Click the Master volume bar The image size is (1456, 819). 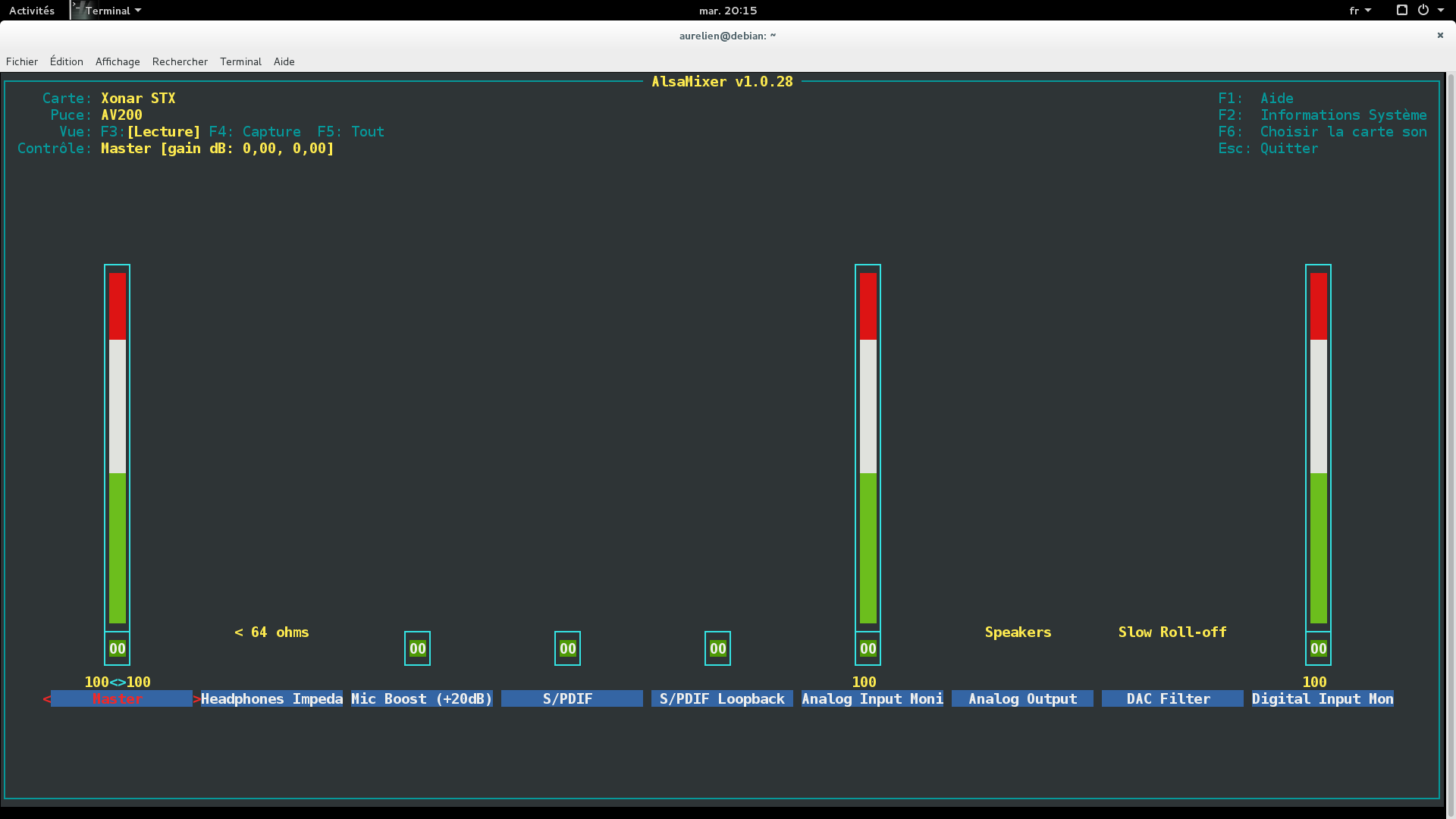click(x=117, y=447)
